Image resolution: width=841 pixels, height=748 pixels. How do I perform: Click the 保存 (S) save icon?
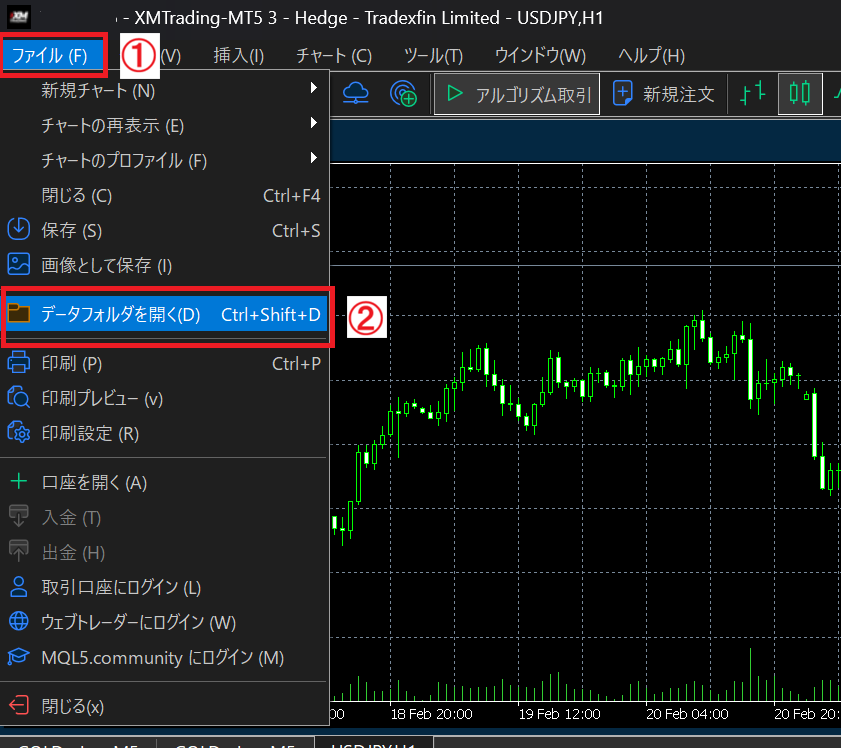tap(19, 229)
